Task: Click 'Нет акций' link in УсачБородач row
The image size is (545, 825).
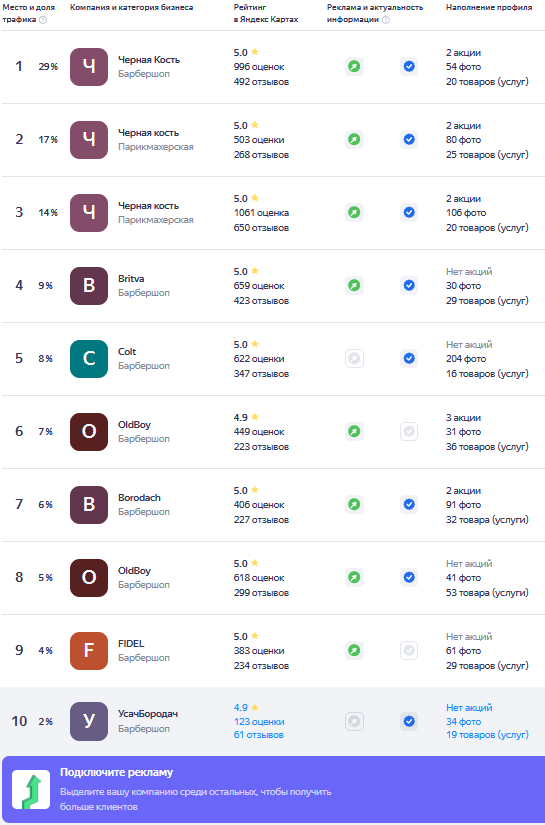Action: coord(469,708)
